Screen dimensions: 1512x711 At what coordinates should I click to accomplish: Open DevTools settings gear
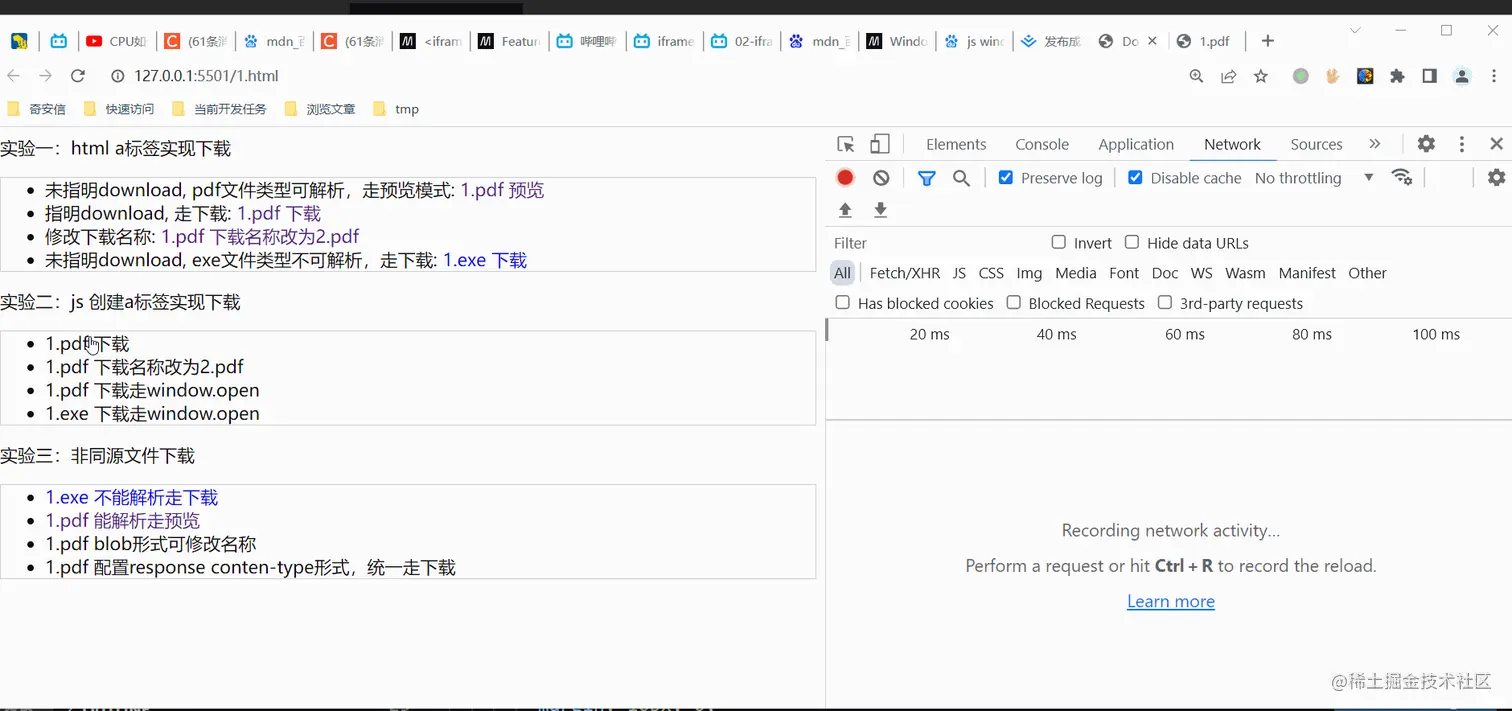1425,144
